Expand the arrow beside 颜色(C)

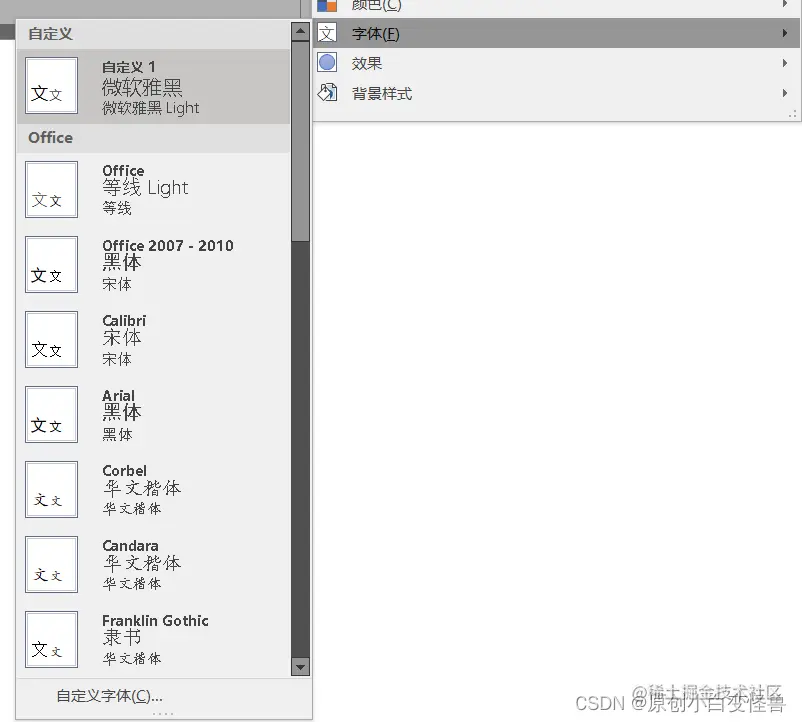point(785,4)
